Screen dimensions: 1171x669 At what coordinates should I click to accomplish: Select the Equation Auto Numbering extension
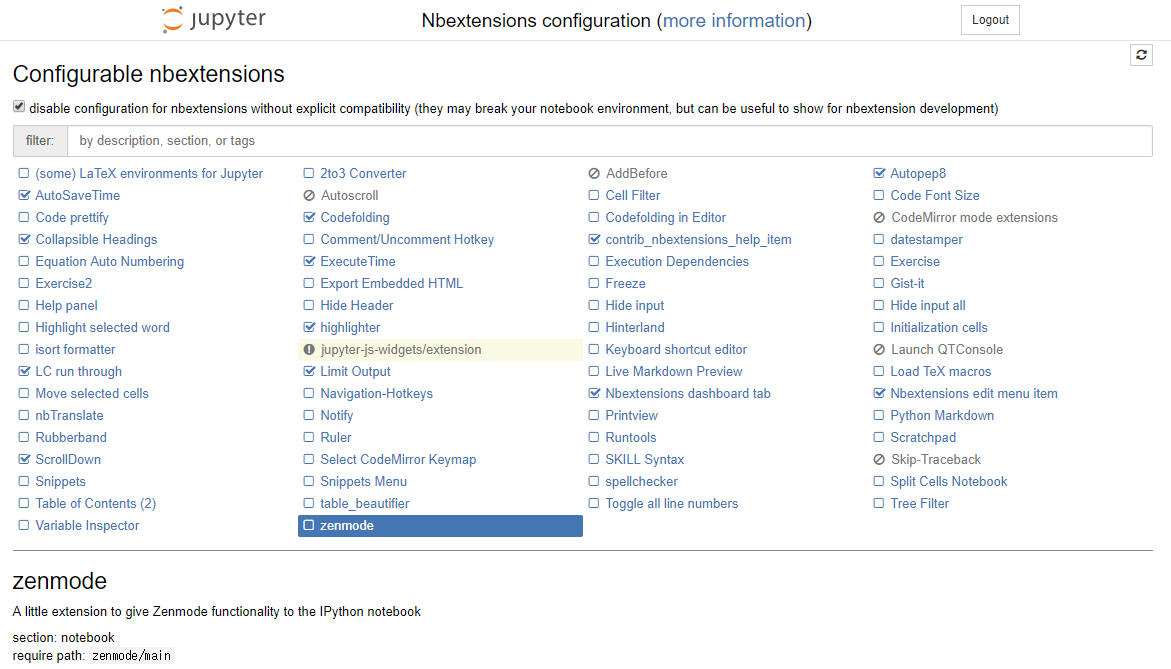(x=110, y=261)
